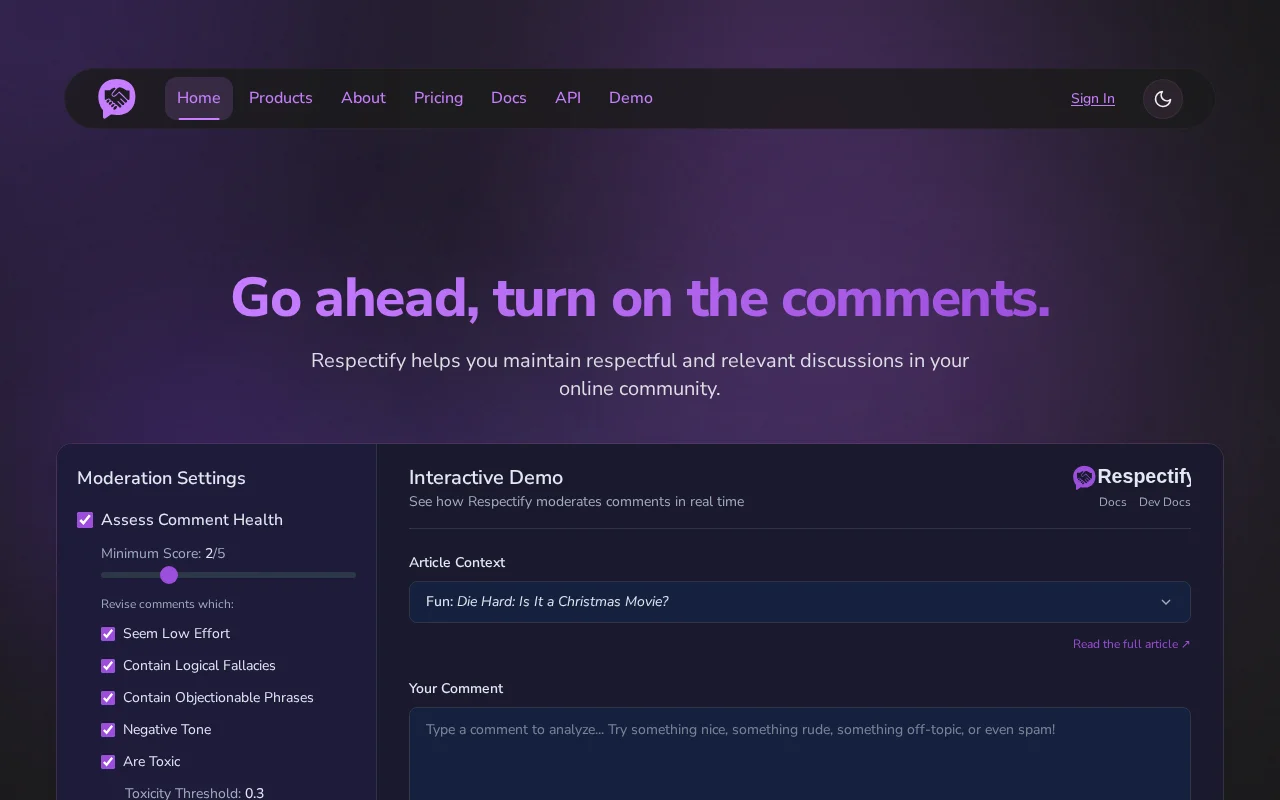Viewport: 1280px width, 800px height.
Task: Click the Respectify handshake logo in navbar
Action: click(x=117, y=98)
